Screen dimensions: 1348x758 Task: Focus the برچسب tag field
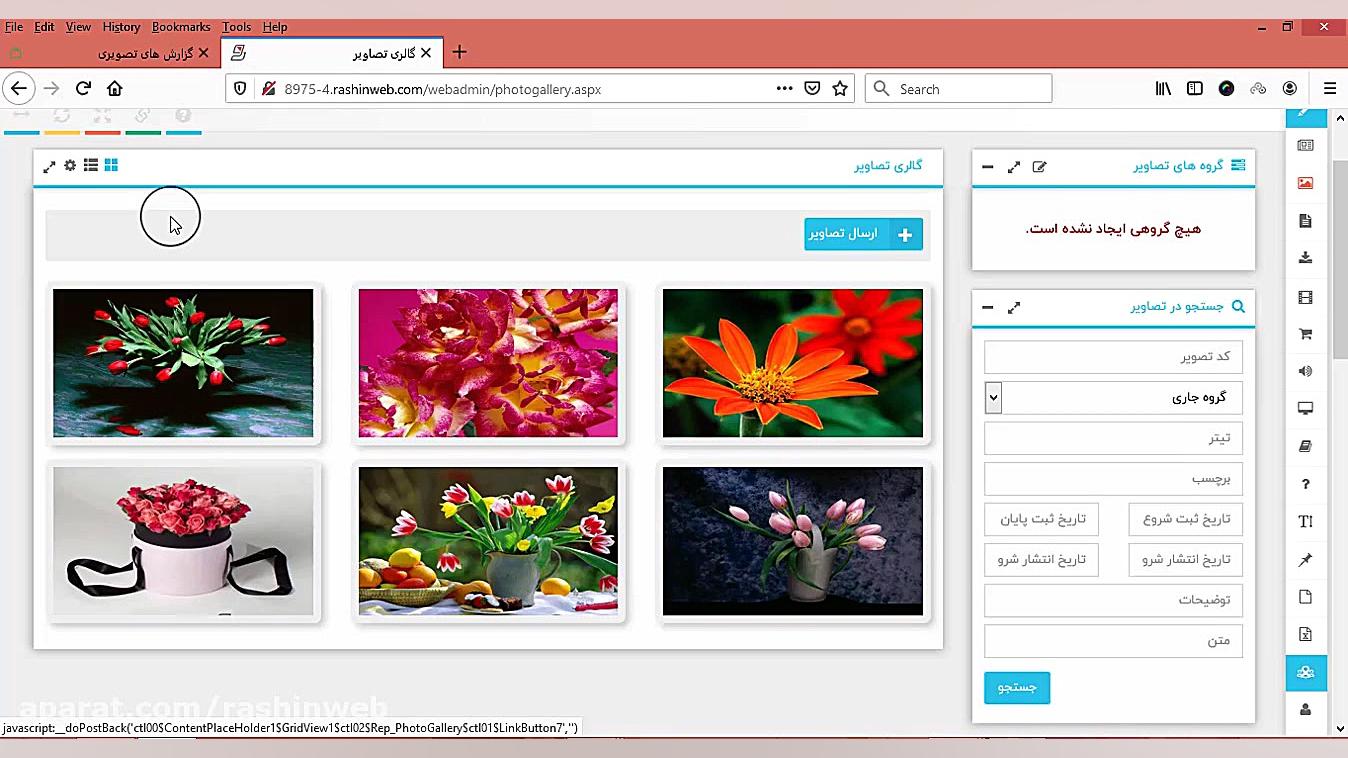click(x=1113, y=479)
